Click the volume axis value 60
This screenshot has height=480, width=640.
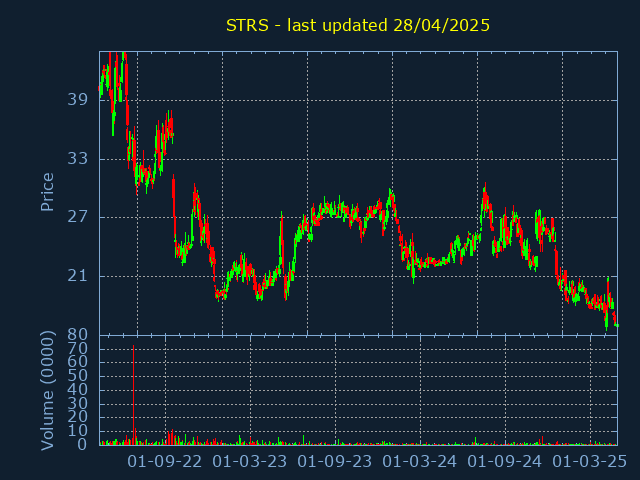point(78,362)
